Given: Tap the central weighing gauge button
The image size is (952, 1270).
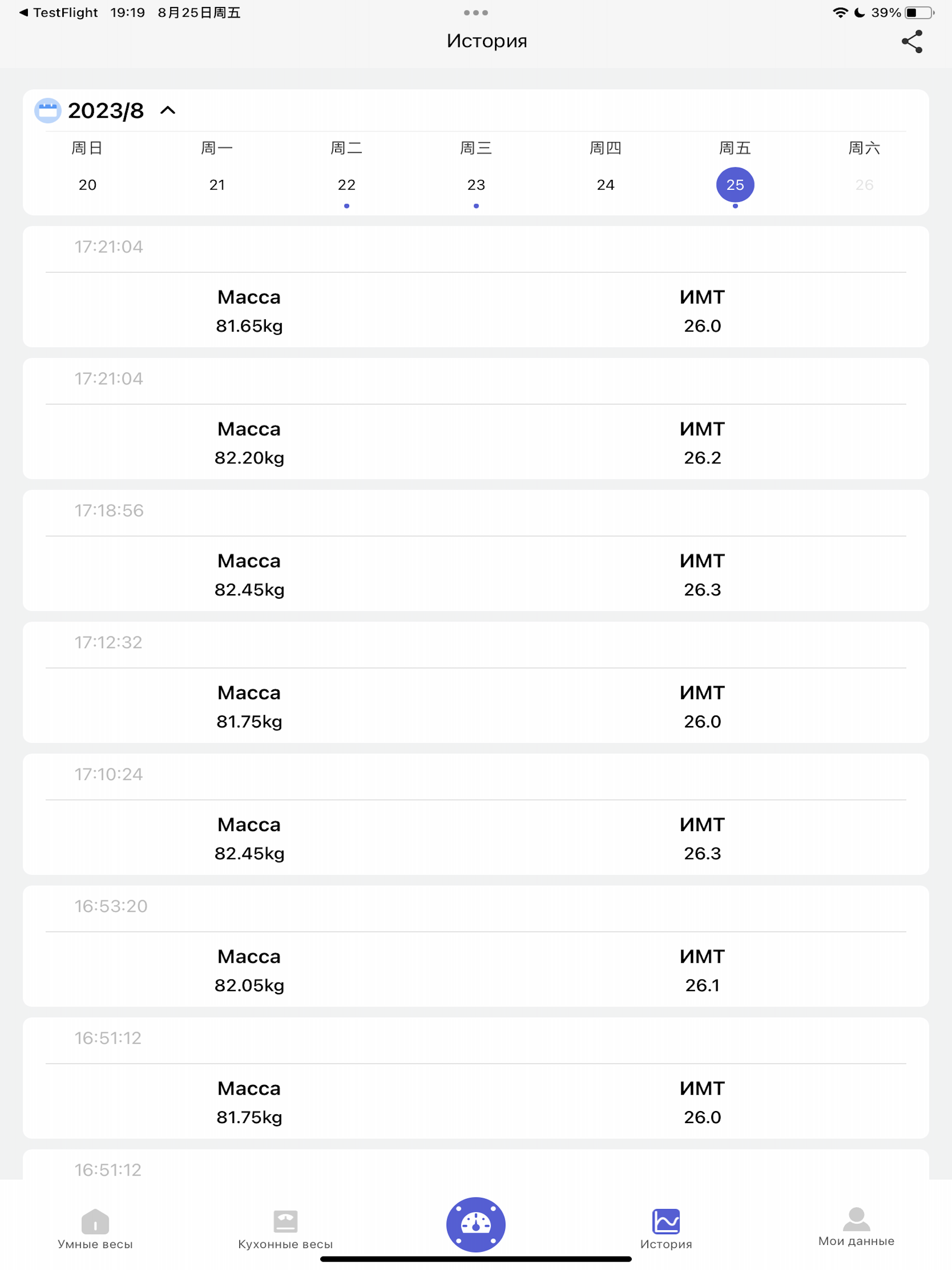Looking at the screenshot, I should (x=476, y=1224).
